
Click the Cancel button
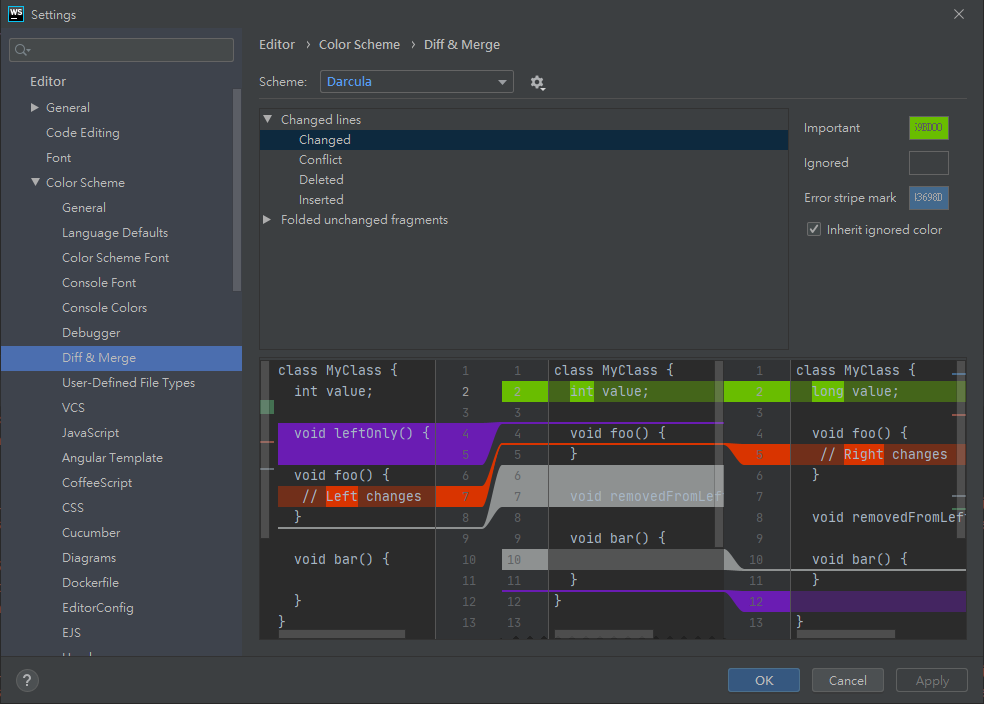(847, 681)
